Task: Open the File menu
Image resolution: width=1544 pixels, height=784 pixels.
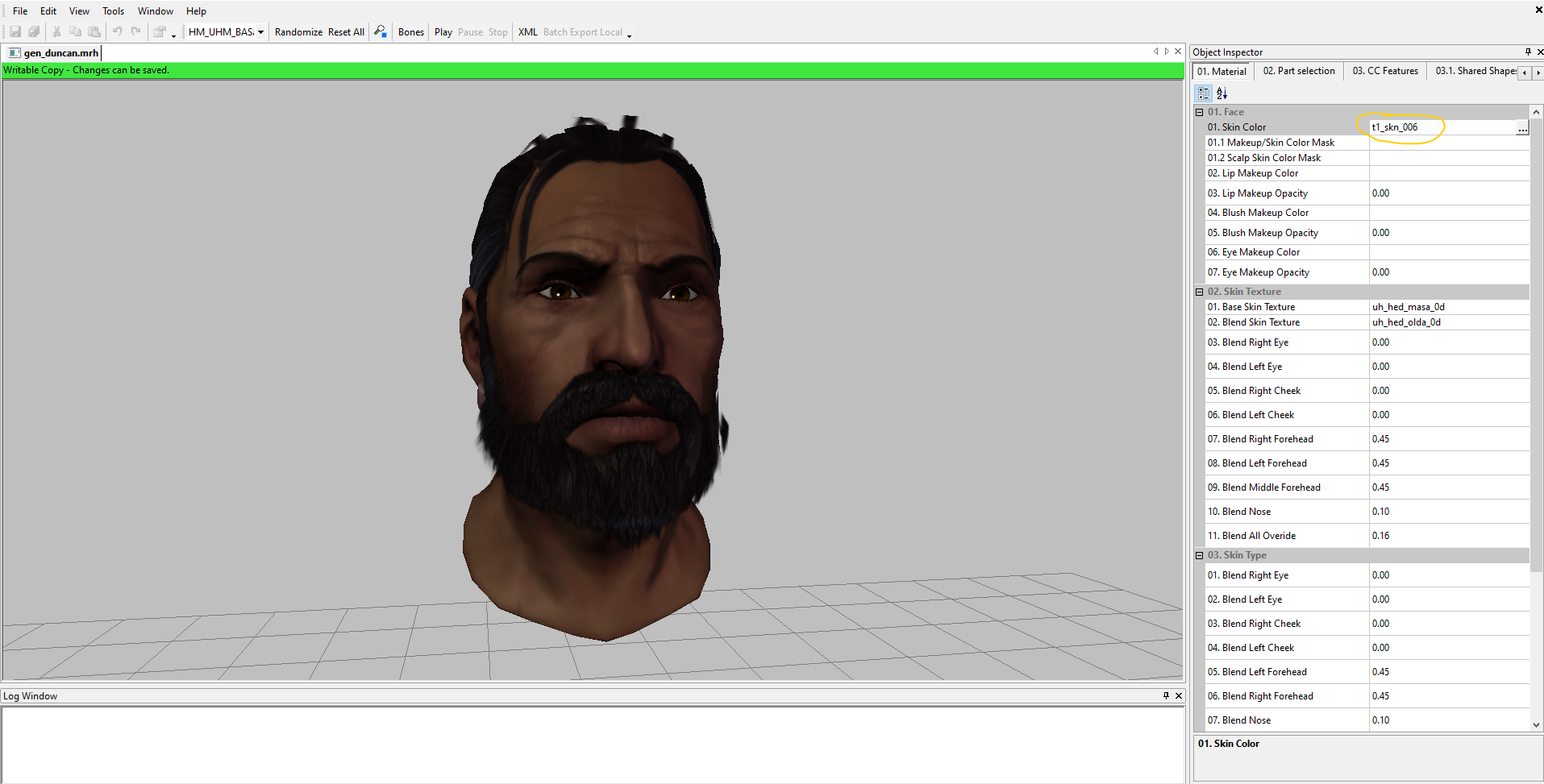Action: click(x=20, y=11)
